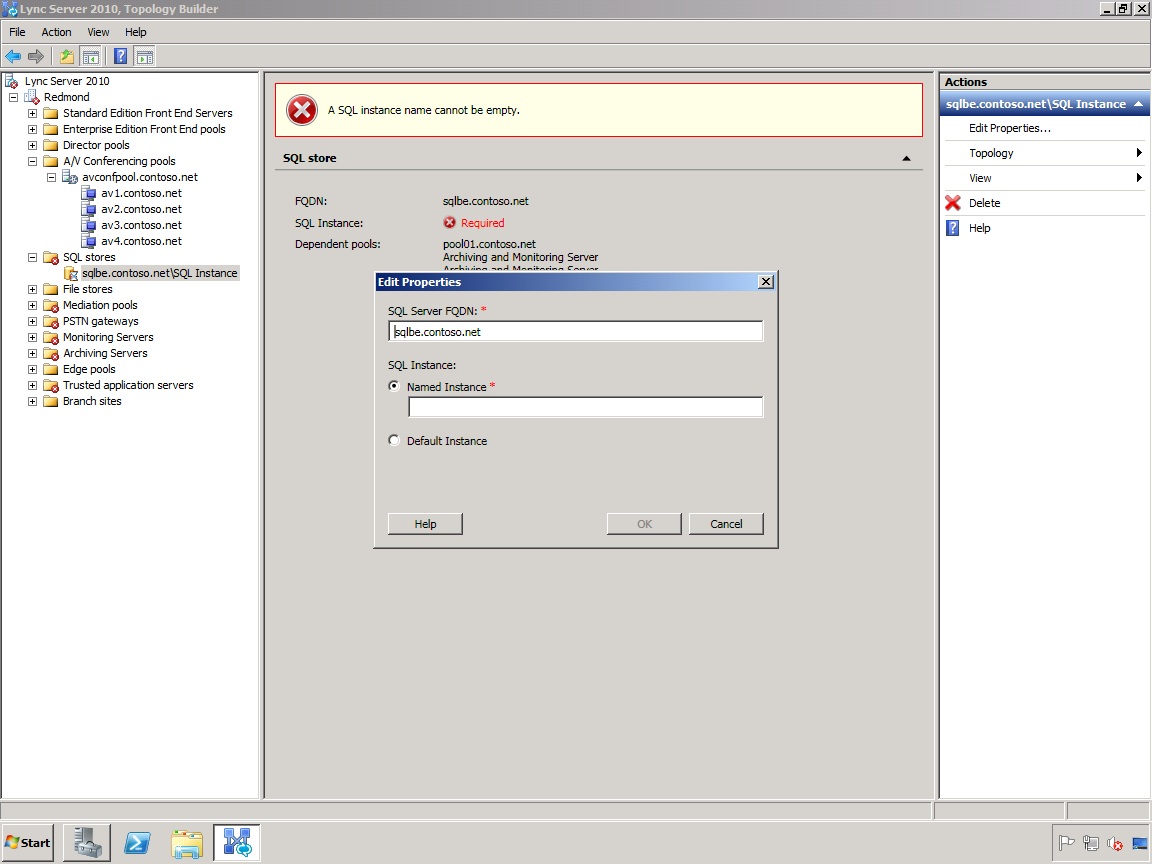The height and width of the screenshot is (864, 1152).
Task: Open the File menu
Action: tap(17, 32)
